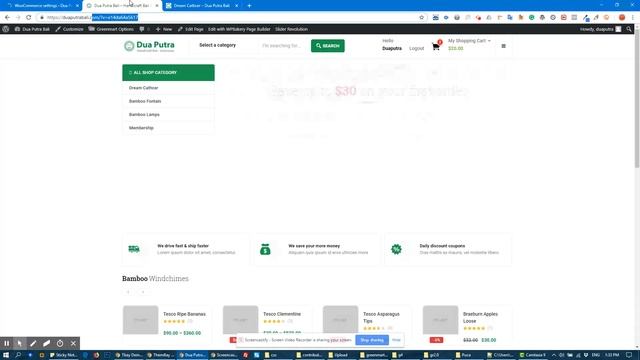
Task: Click the Dua Putra site logo
Action: click(149, 46)
